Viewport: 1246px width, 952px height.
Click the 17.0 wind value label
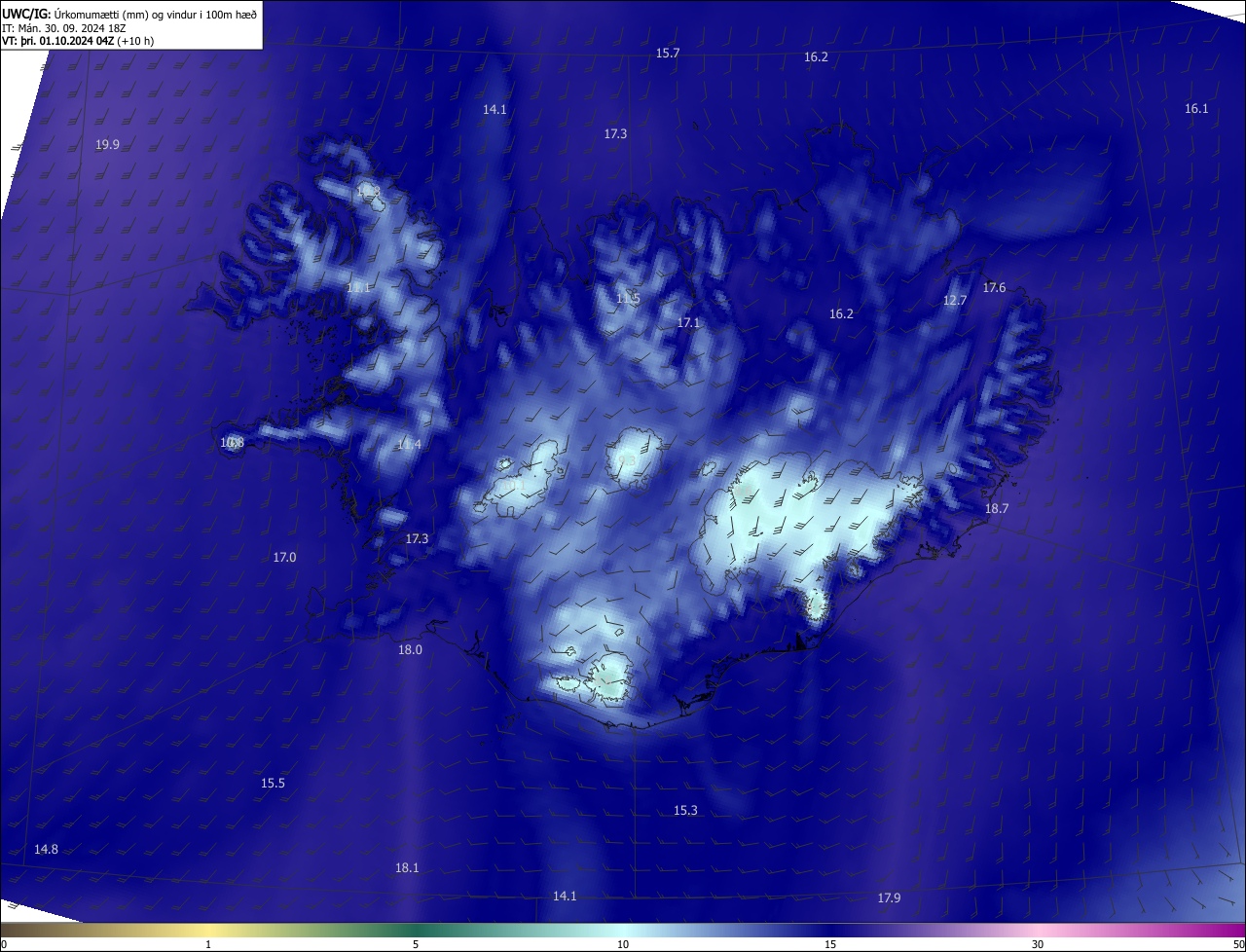click(284, 558)
